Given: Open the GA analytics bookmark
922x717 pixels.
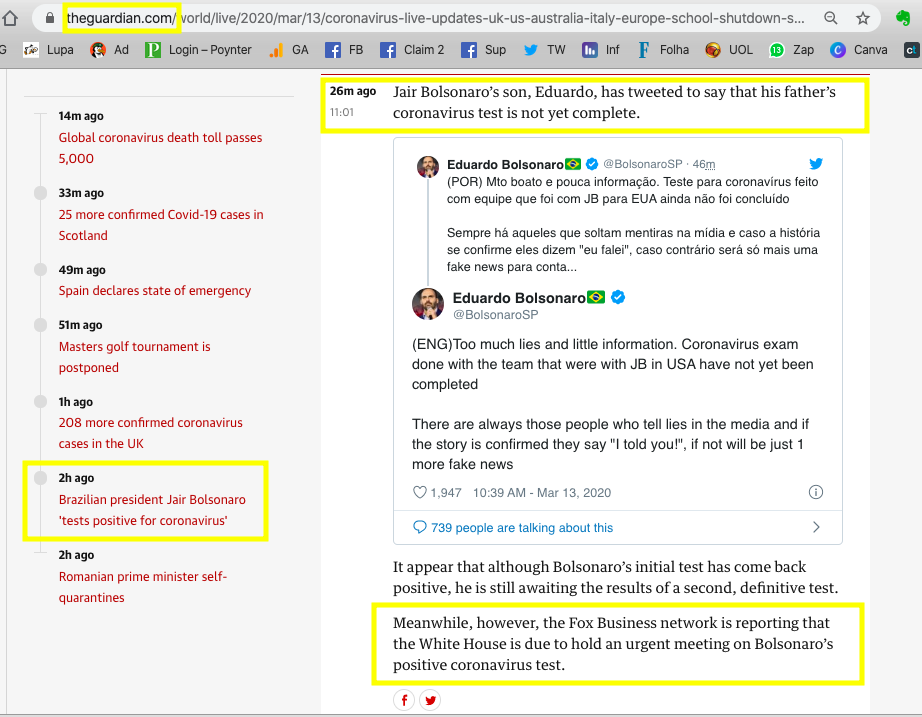Looking at the screenshot, I should coord(289,50).
